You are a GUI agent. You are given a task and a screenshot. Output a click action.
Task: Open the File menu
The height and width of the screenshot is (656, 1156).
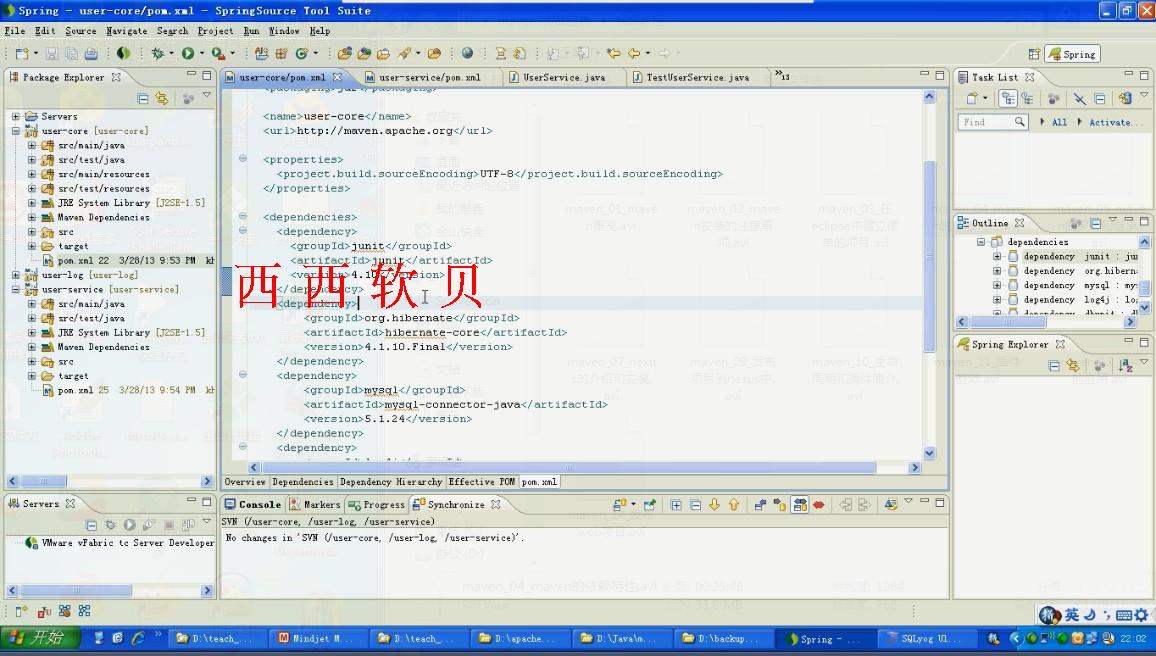point(15,31)
